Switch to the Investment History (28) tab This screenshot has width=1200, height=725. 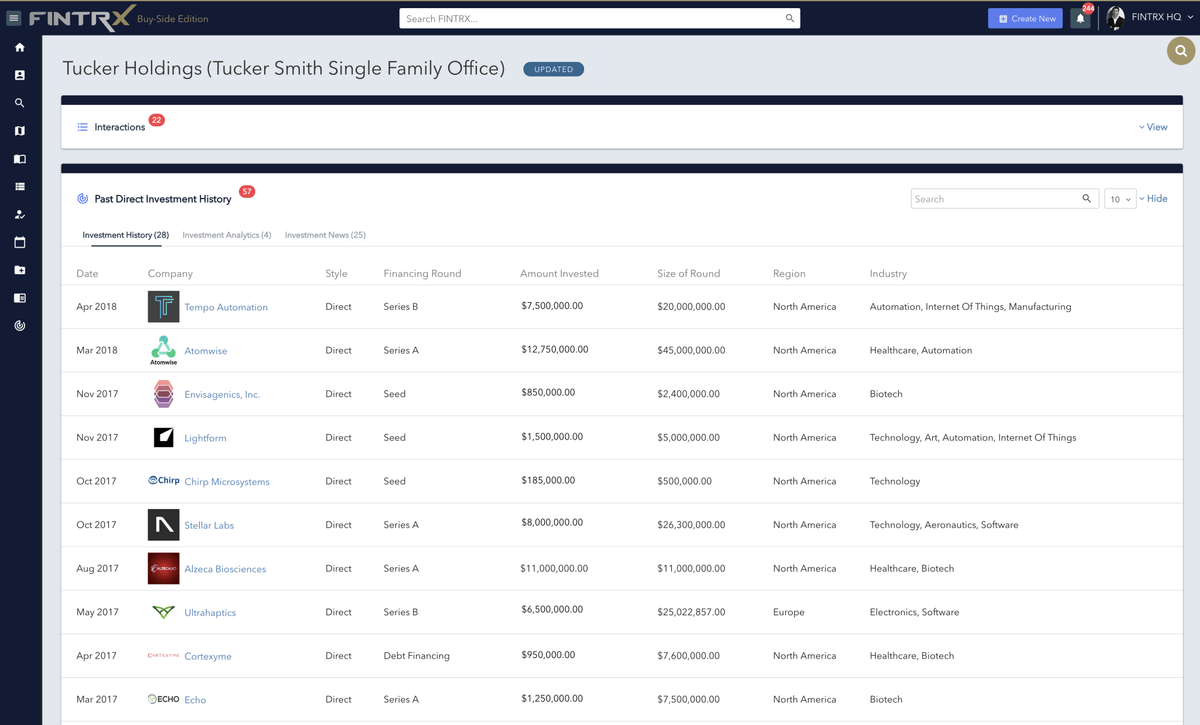(126, 235)
